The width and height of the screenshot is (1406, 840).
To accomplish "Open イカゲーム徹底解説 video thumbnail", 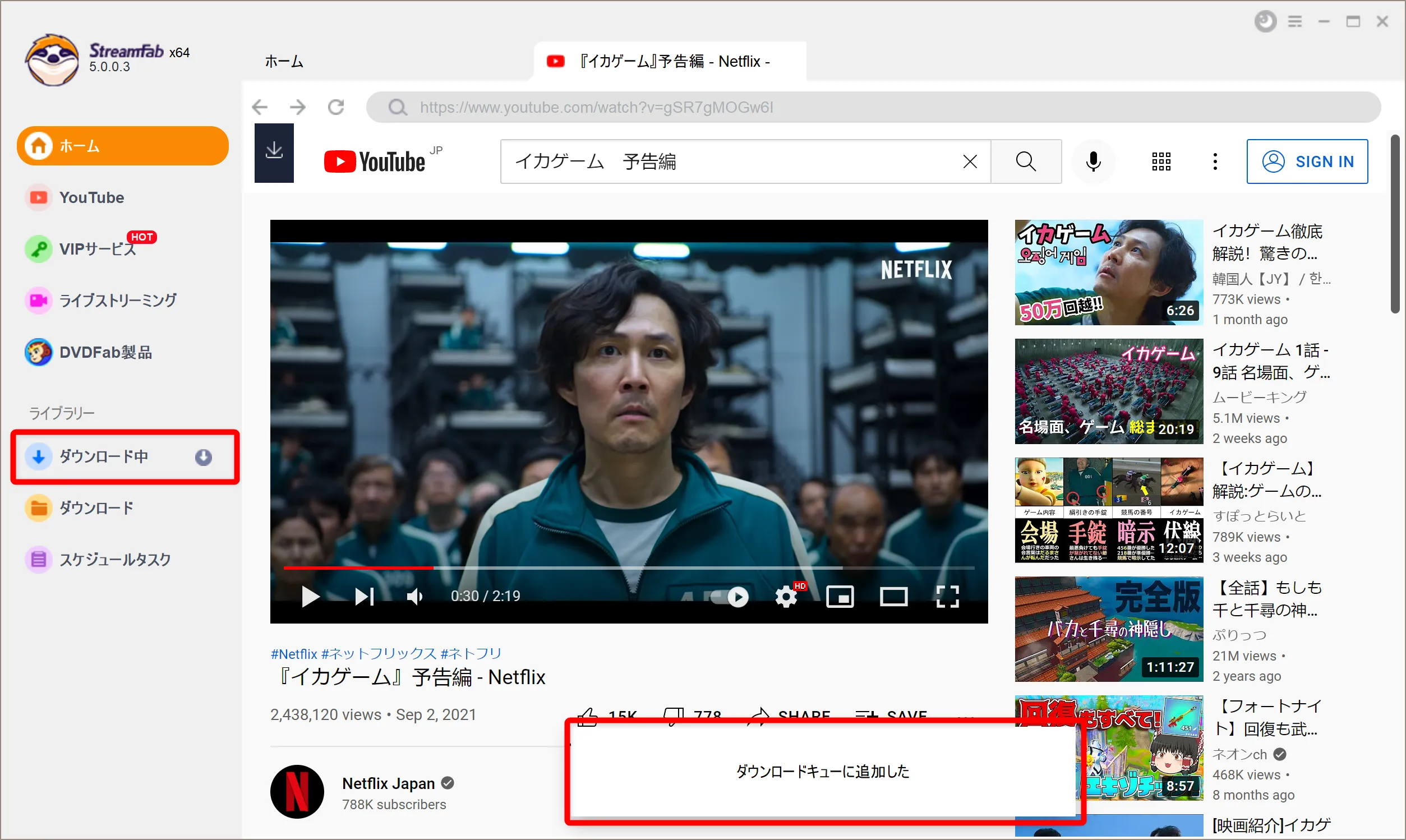I will tap(1109, 273).
